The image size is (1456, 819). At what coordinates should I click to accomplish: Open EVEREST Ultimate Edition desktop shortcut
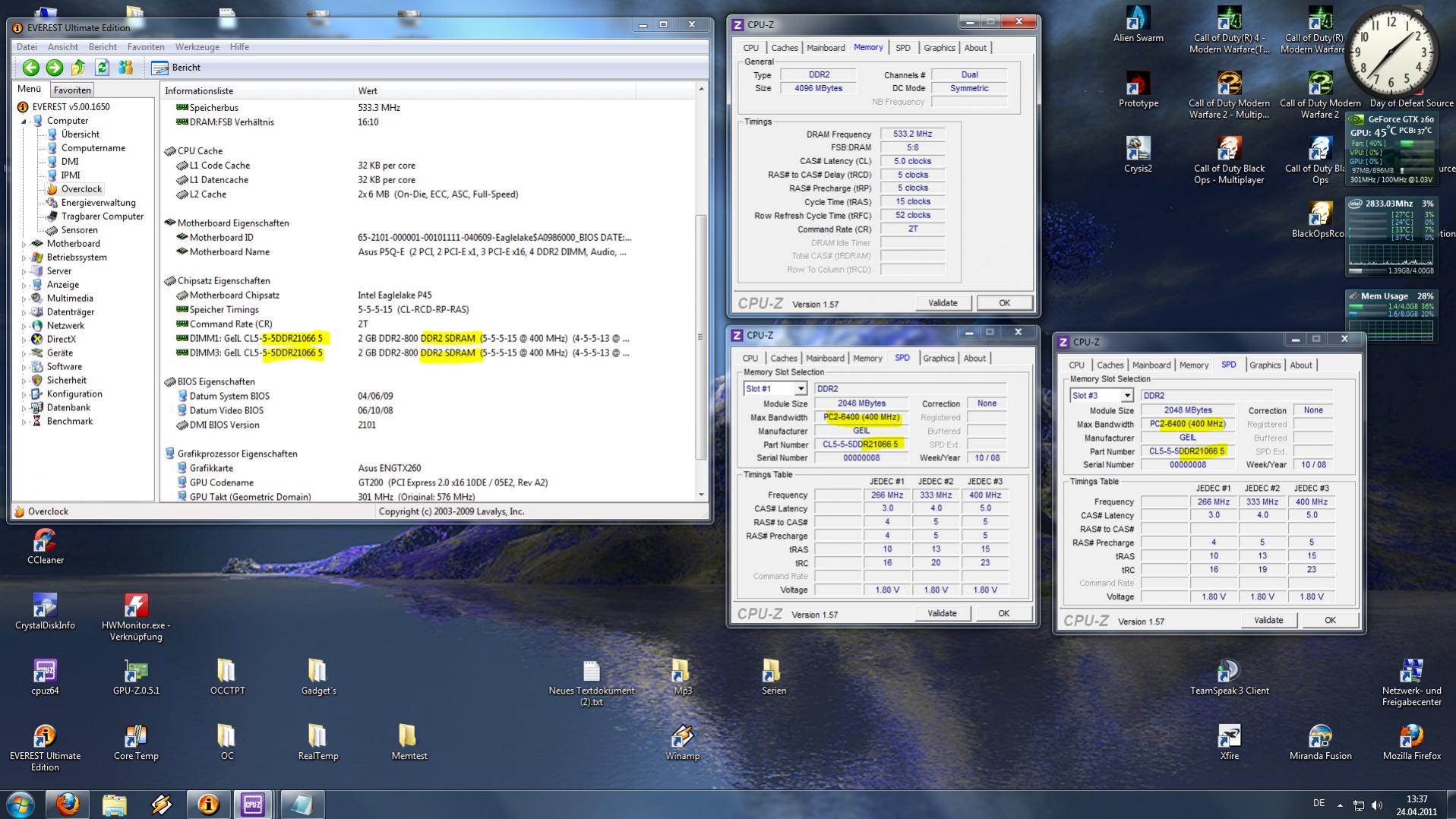[x=45, y=748]
